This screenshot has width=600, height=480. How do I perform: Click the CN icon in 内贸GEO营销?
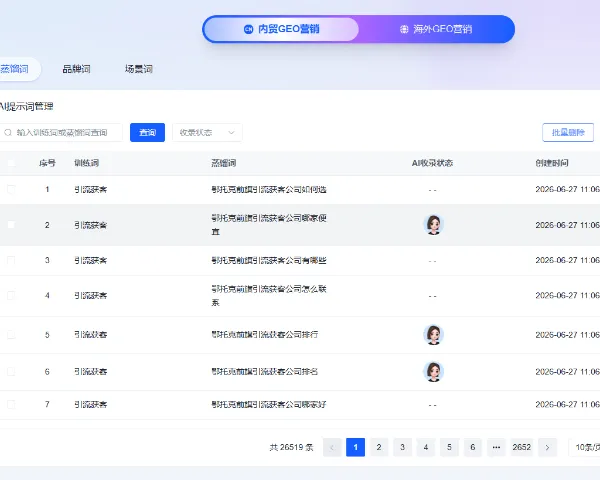[248, 29]
